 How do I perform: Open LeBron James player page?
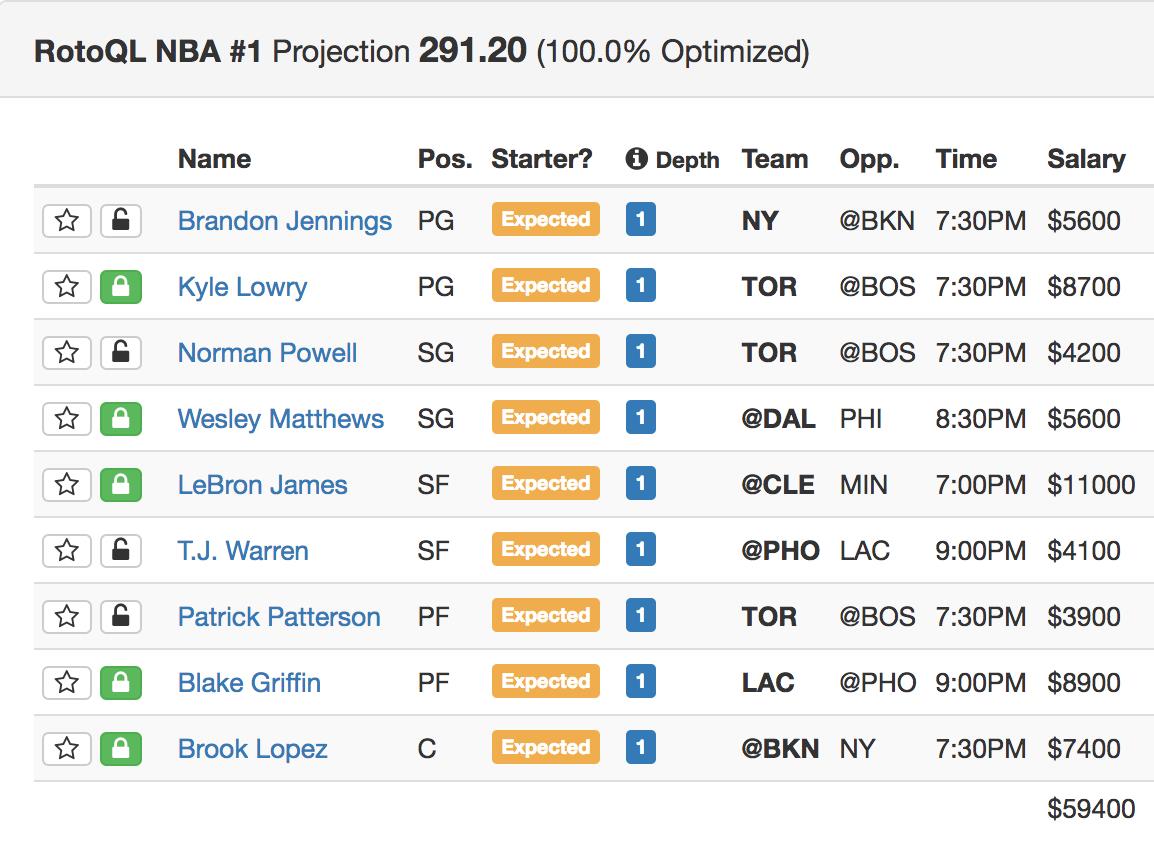click(262, 484)
